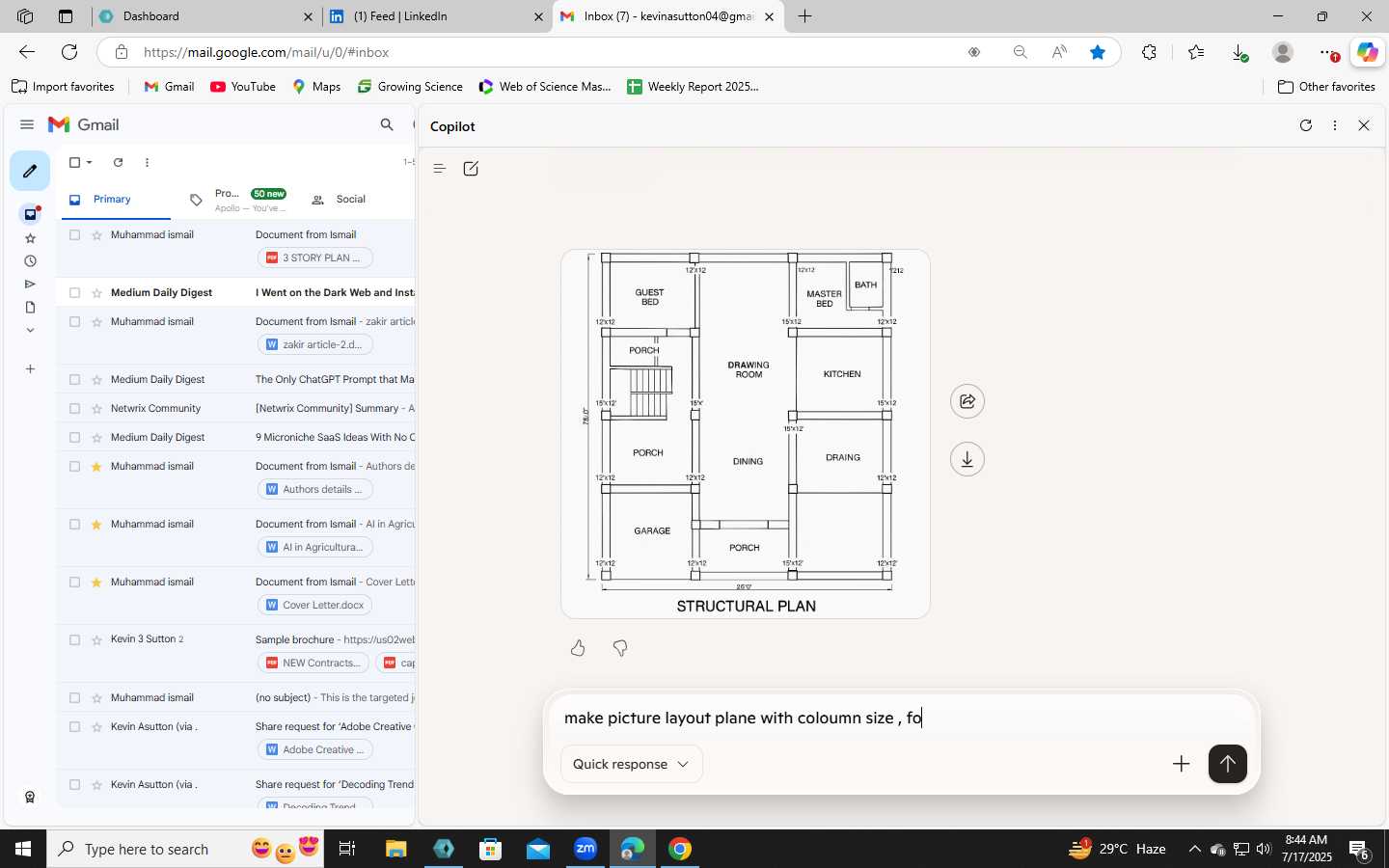Click the plus icon to create new label
This screenshot has width=1389, height=868.
(30, 369)
